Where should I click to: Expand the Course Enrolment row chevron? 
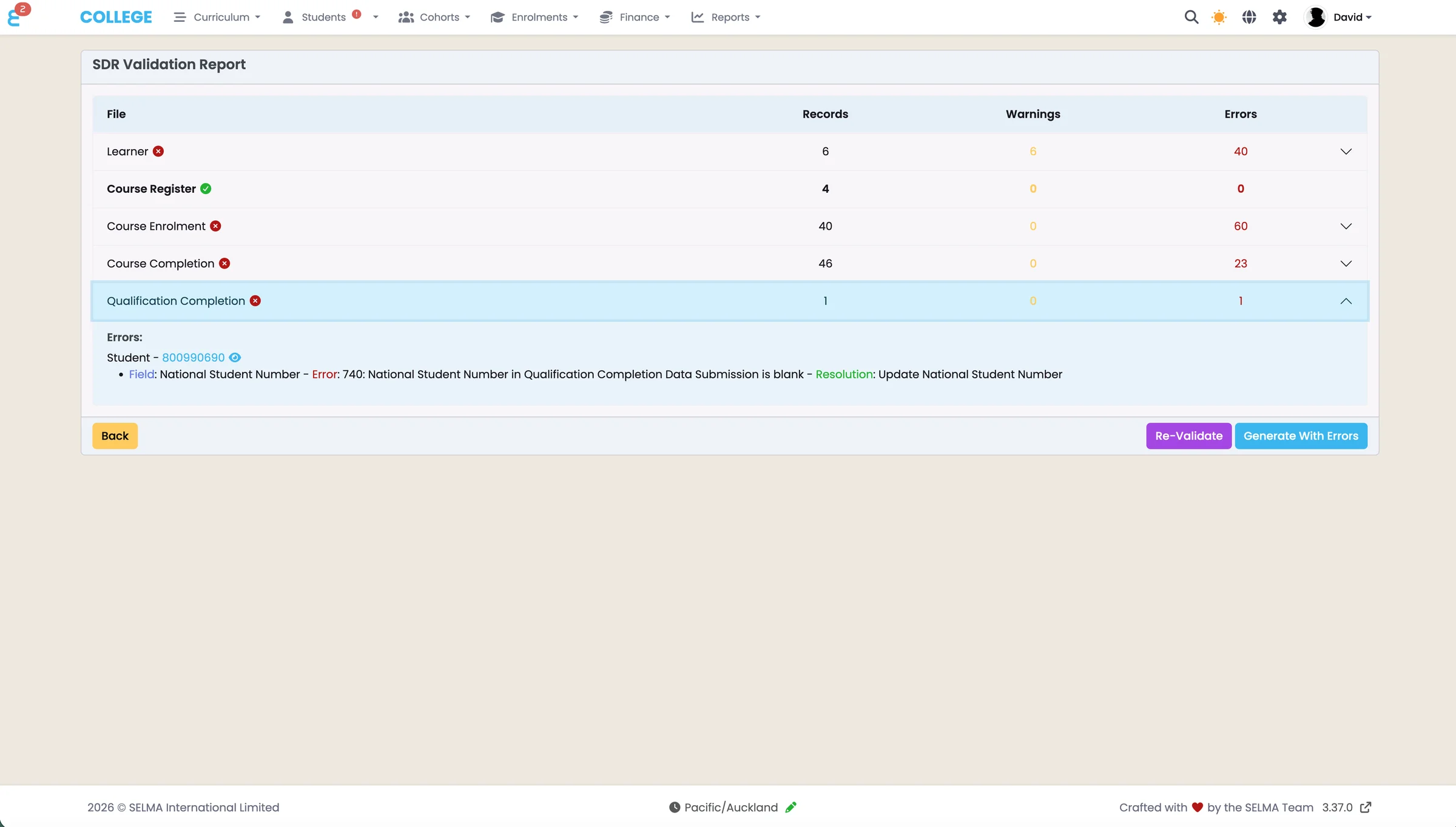[1346, 226]
